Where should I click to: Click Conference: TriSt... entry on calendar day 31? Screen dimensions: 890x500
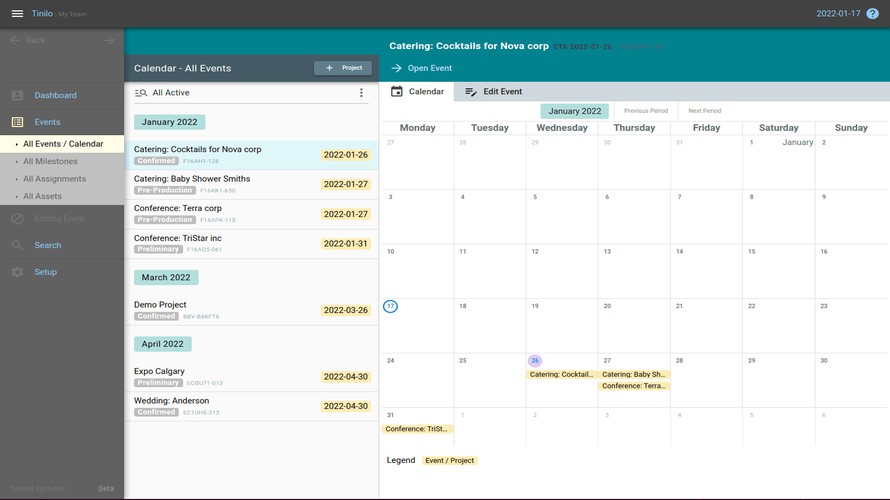click(417, 429)
